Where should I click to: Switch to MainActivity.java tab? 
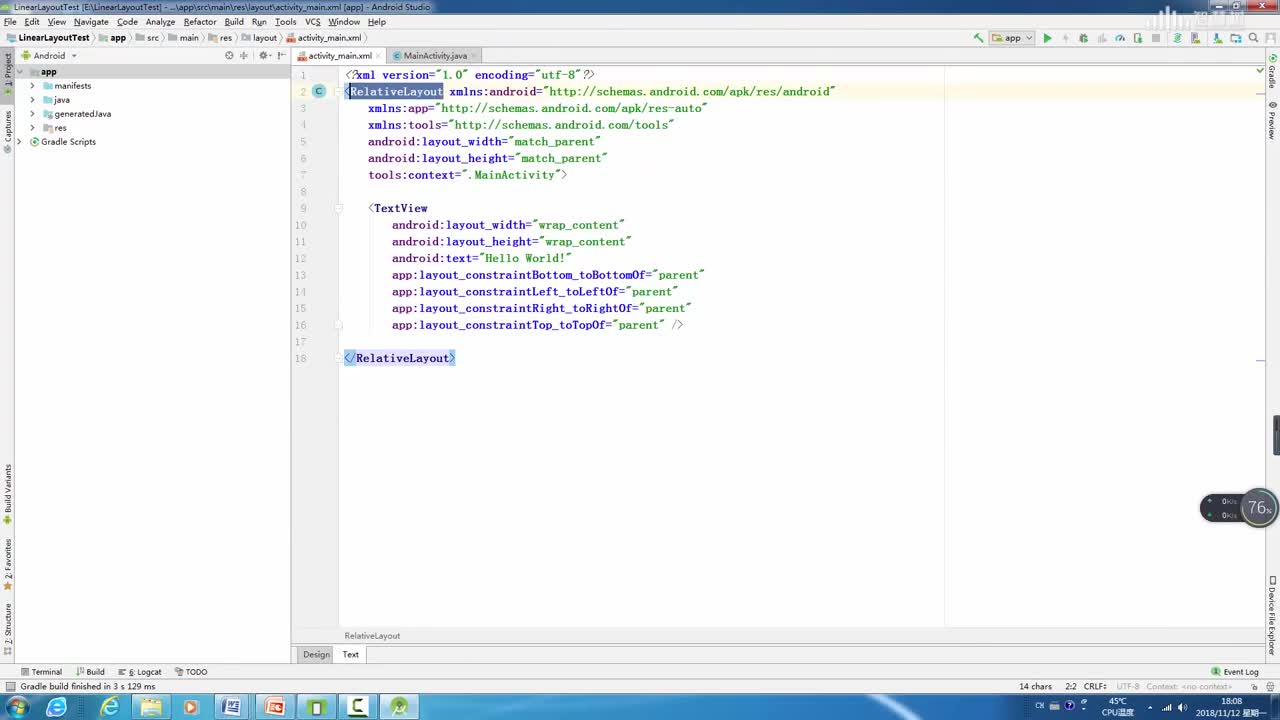(x=435, y=56)
